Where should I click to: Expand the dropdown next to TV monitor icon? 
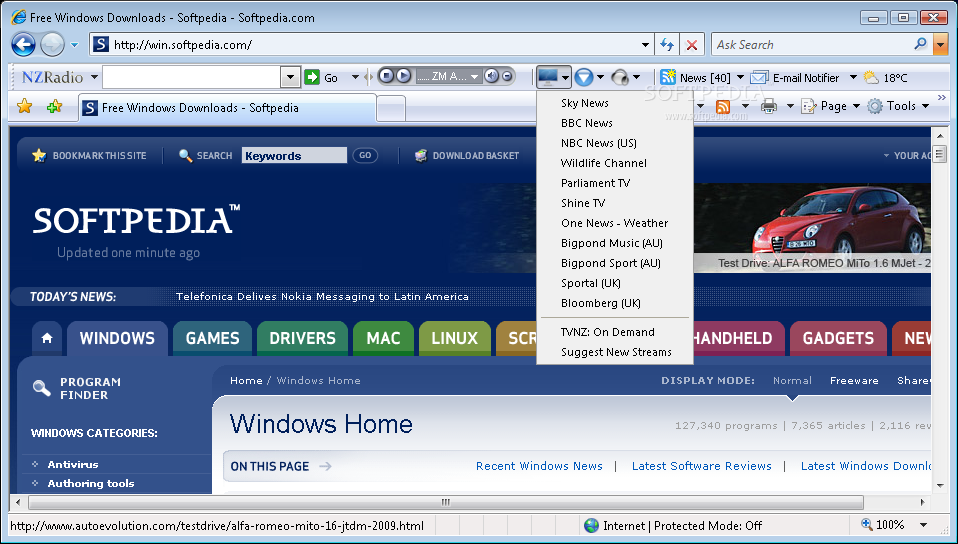click(x=565, y=77)
